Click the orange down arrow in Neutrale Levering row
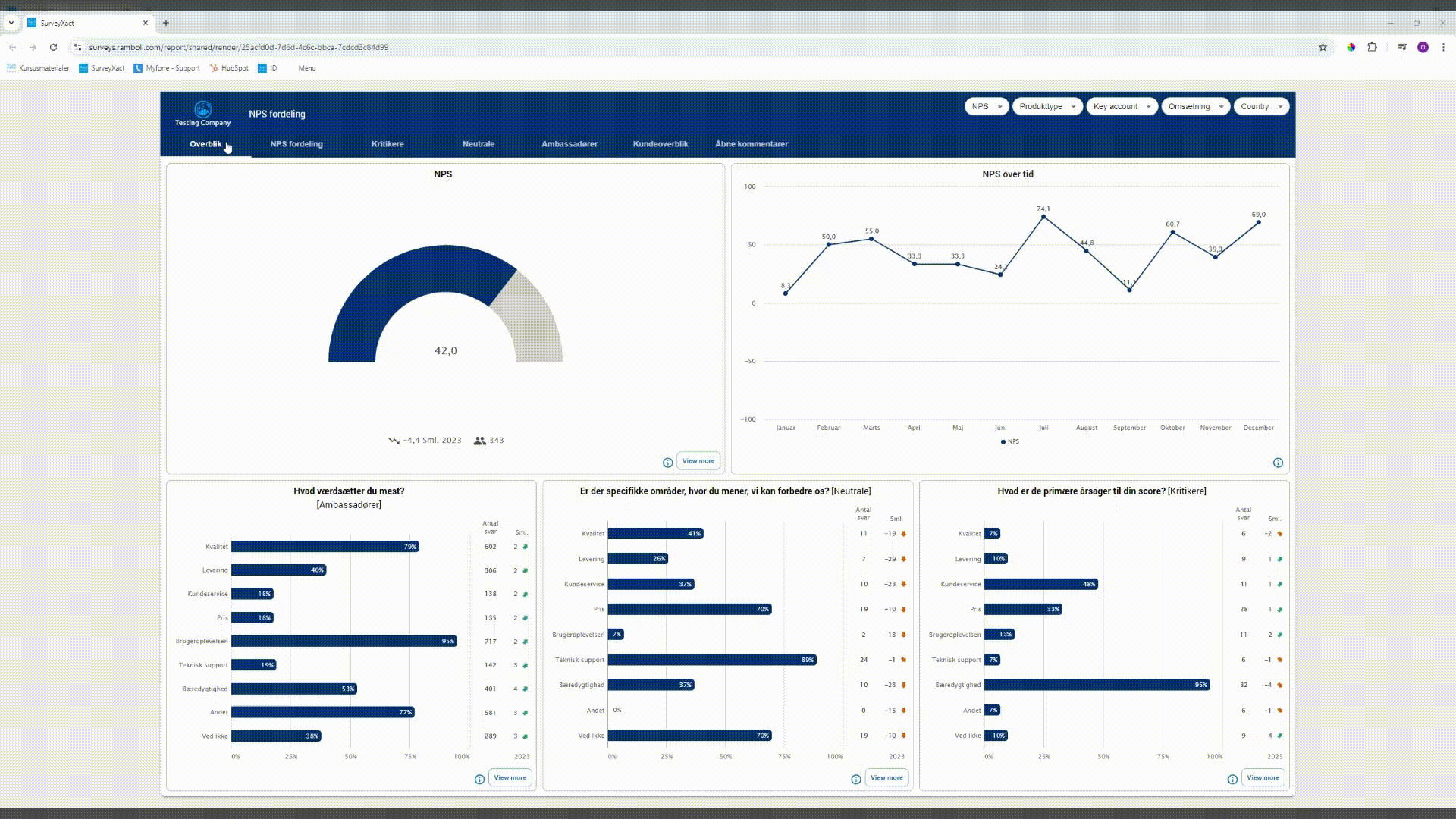The image size is (1456, 819). point(903,560)
